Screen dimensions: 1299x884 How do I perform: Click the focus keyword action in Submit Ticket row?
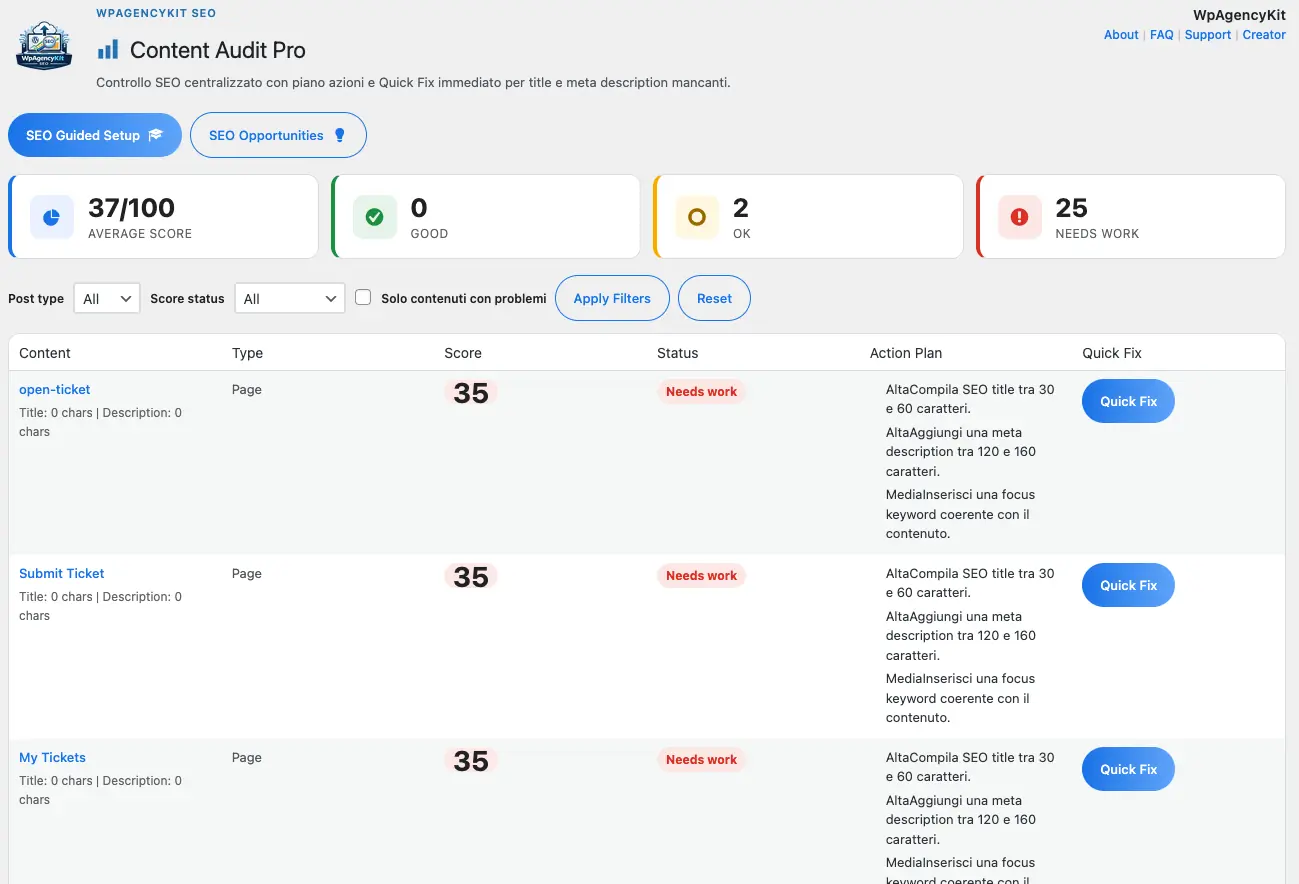(x=961, y=698)
